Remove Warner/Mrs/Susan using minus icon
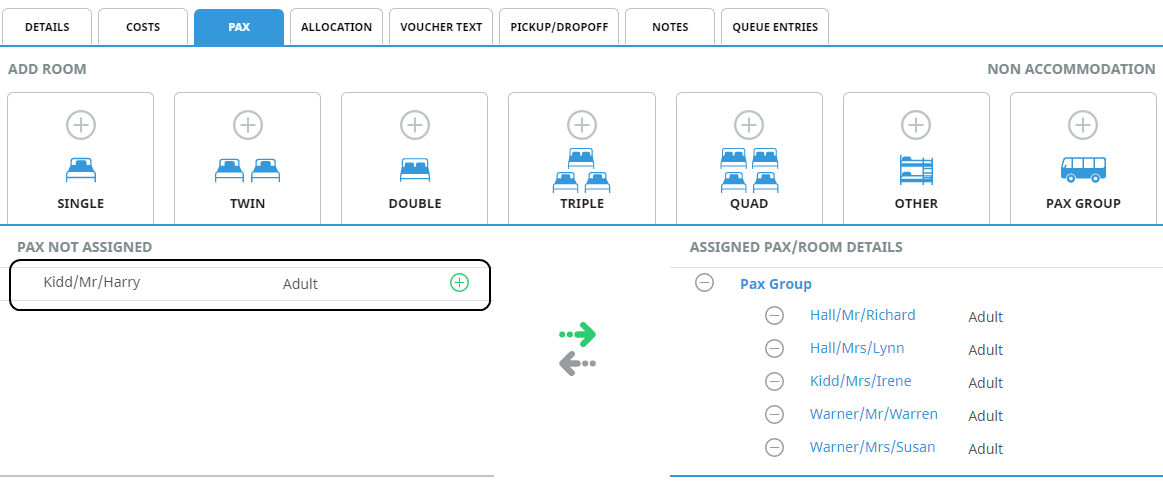 [x=774, y=448]
